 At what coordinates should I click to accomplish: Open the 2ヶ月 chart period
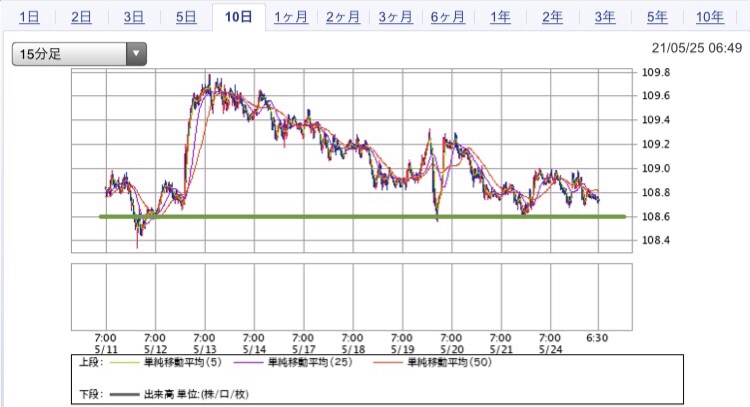click(343, 17)
